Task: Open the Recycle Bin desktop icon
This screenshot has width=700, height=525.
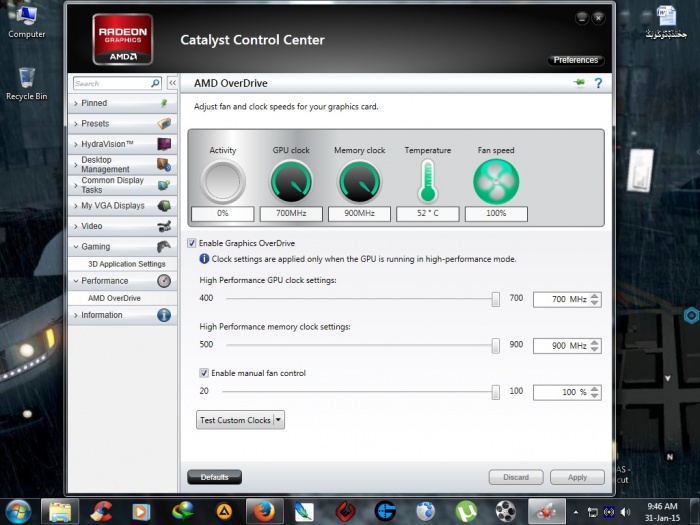Action: pyautogui.click(x=26, y=84)
